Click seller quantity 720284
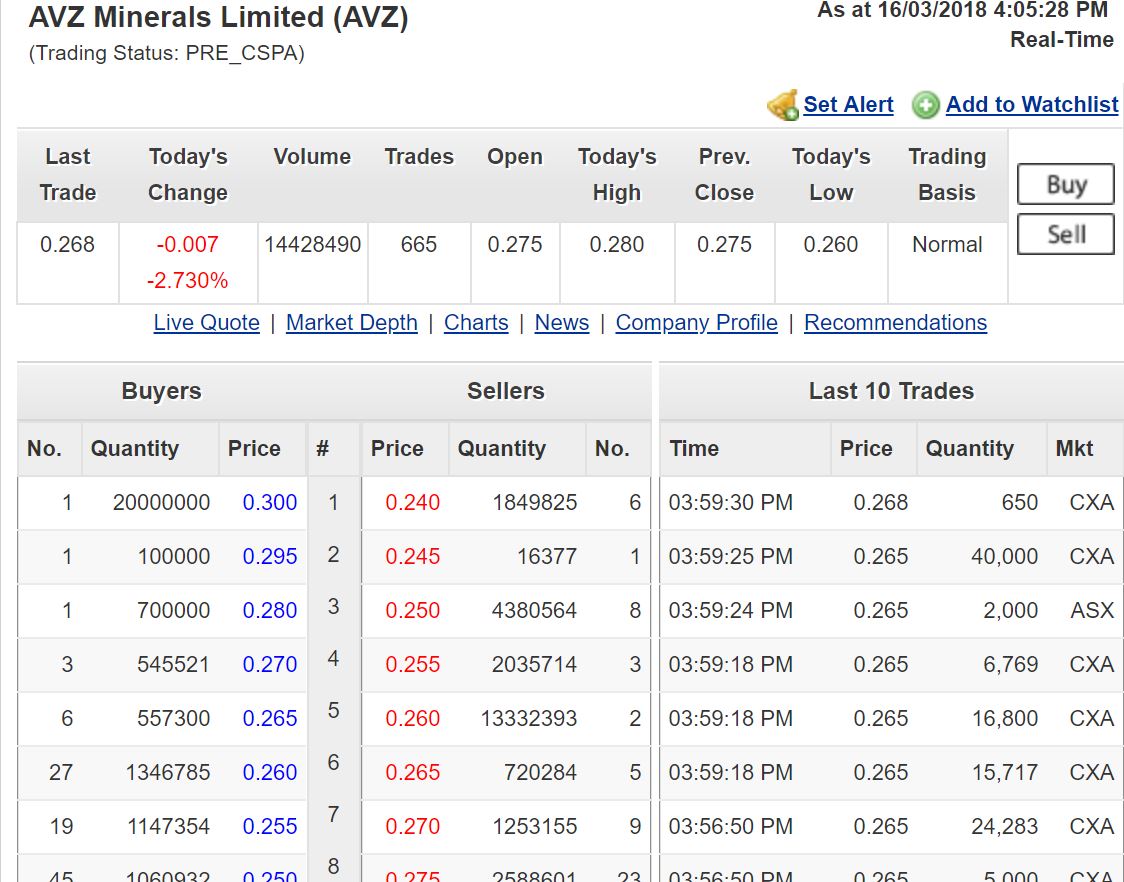This screenshot has height=882, width=1124. pos(540,772)
